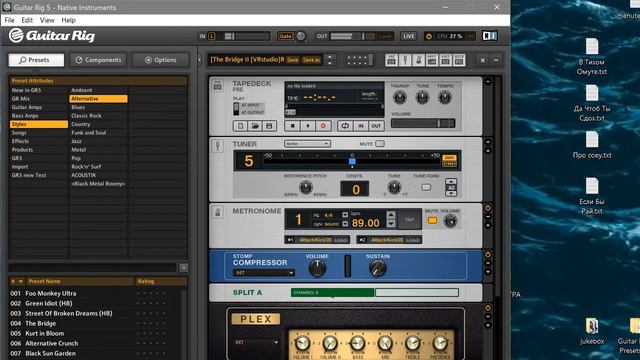Click the Save as preset button
640x360 pixels.
311,60
